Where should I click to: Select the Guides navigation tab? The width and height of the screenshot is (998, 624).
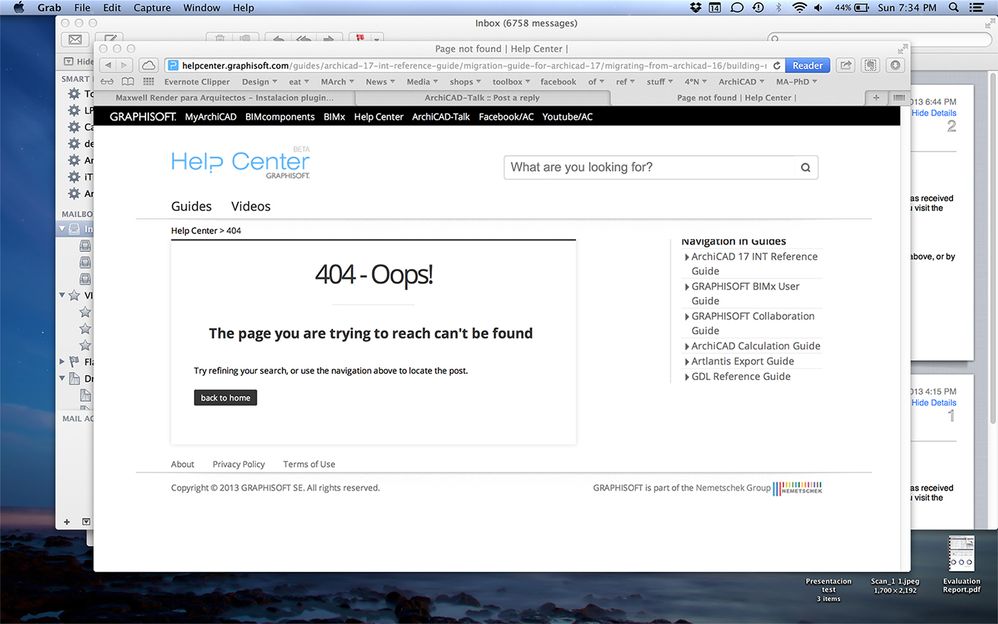pyautogui.click(x=191, y=206)
